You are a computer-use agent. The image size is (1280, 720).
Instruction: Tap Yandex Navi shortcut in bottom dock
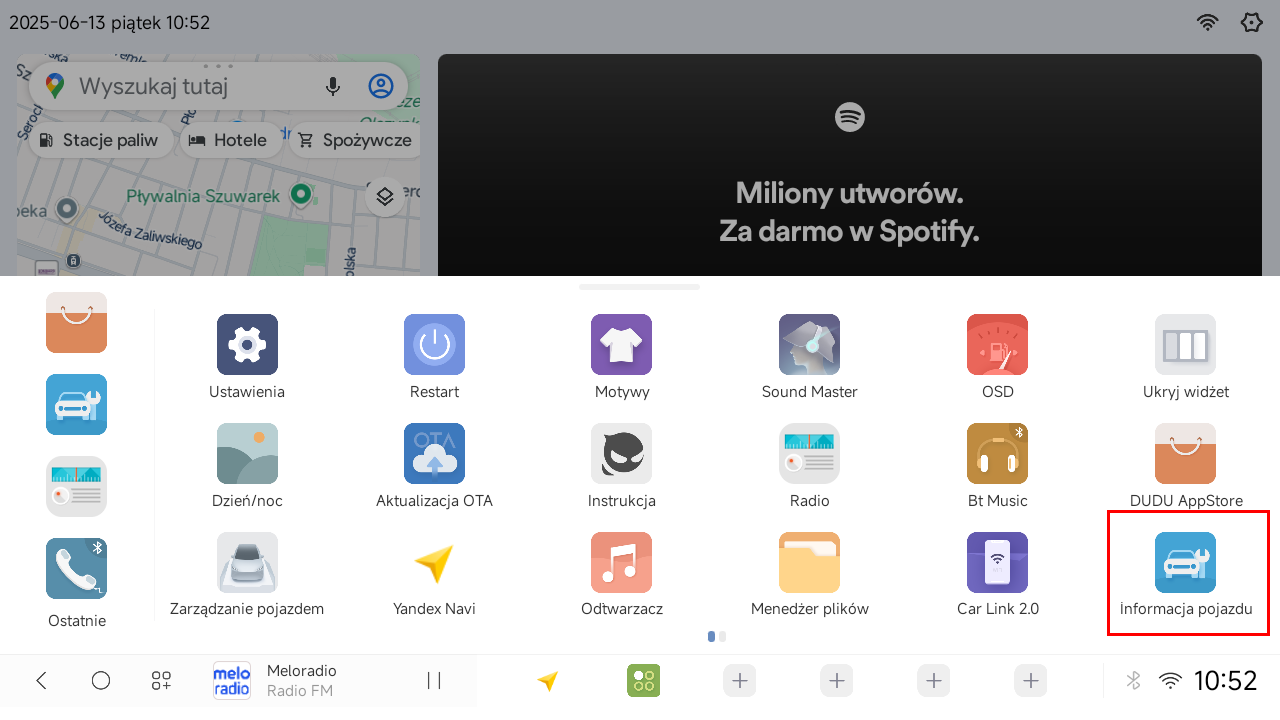click(x=547, y=681)
